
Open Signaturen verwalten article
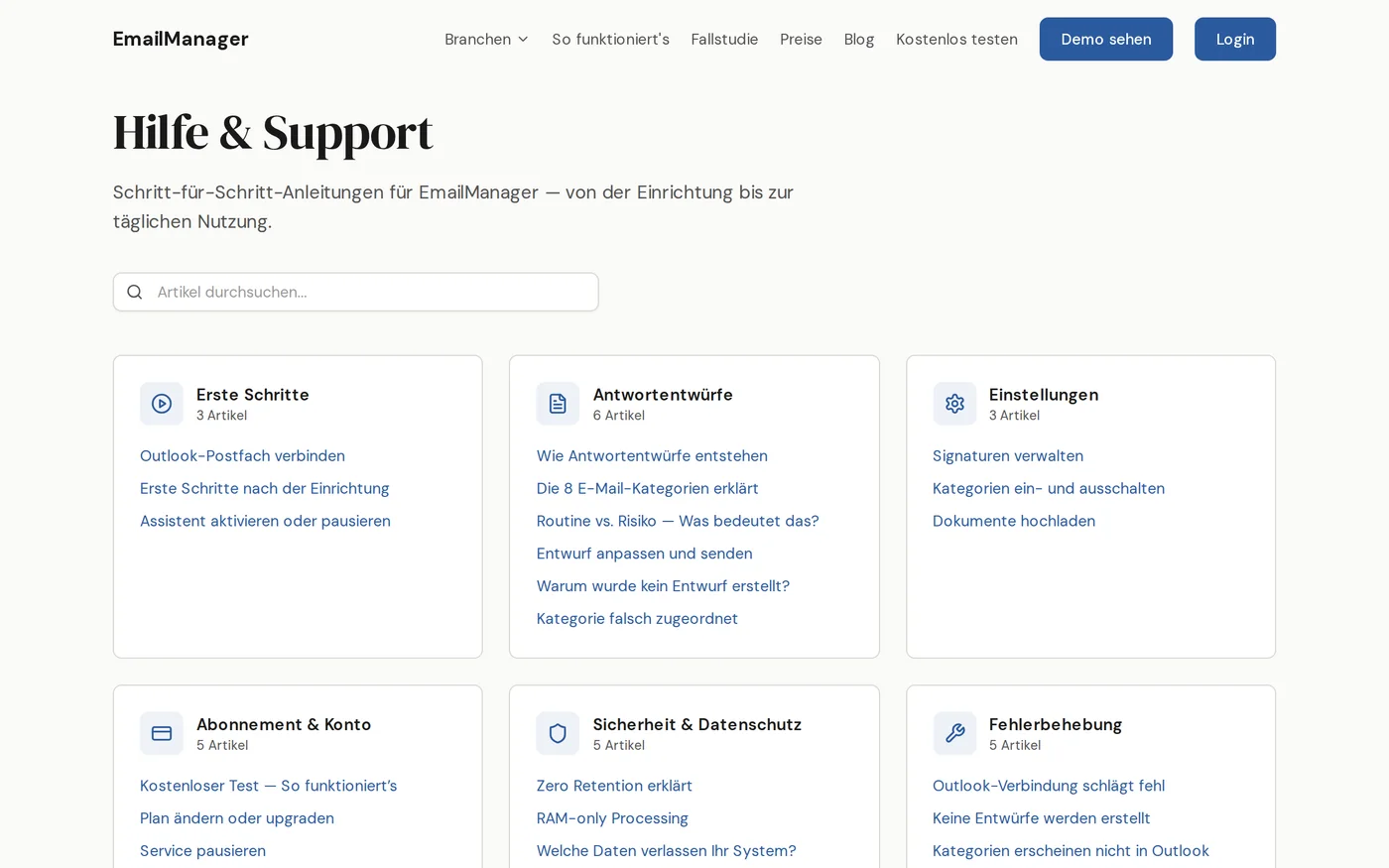1008,456
